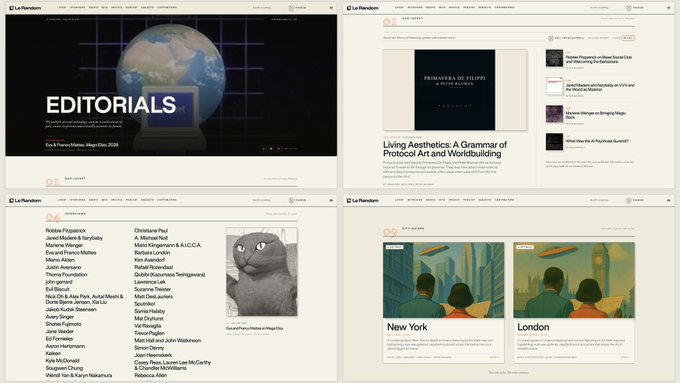Pause the Editorials hero slideshow
Screen dimensions: 680x383
point(271,148)
